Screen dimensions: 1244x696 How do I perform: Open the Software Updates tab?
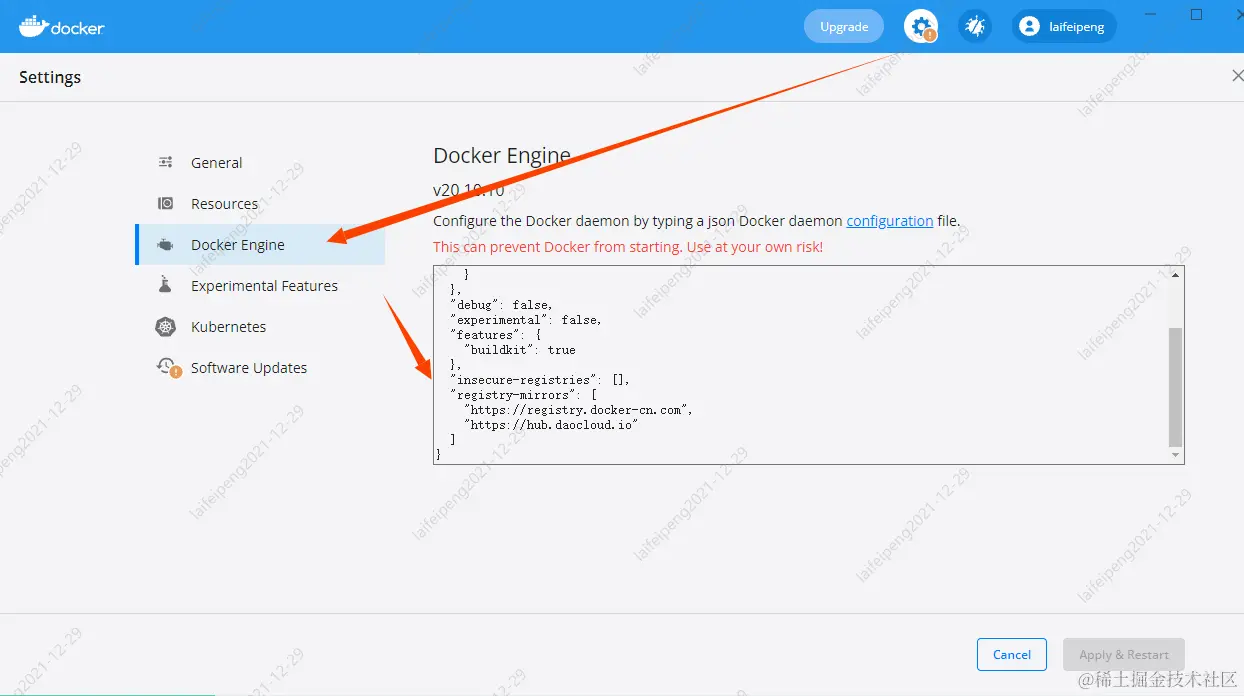260,368
